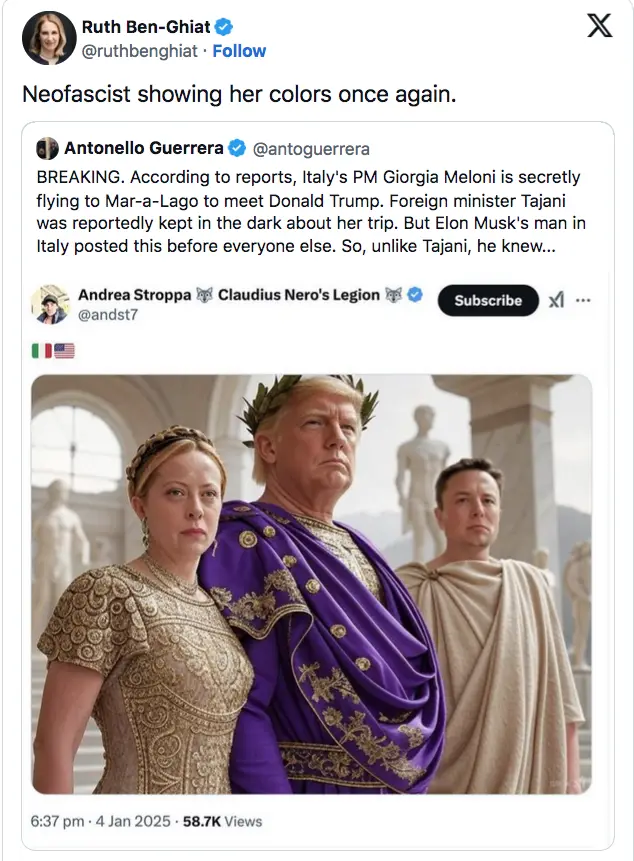Click the Antonello Guerrera display name

pos(144,148)
